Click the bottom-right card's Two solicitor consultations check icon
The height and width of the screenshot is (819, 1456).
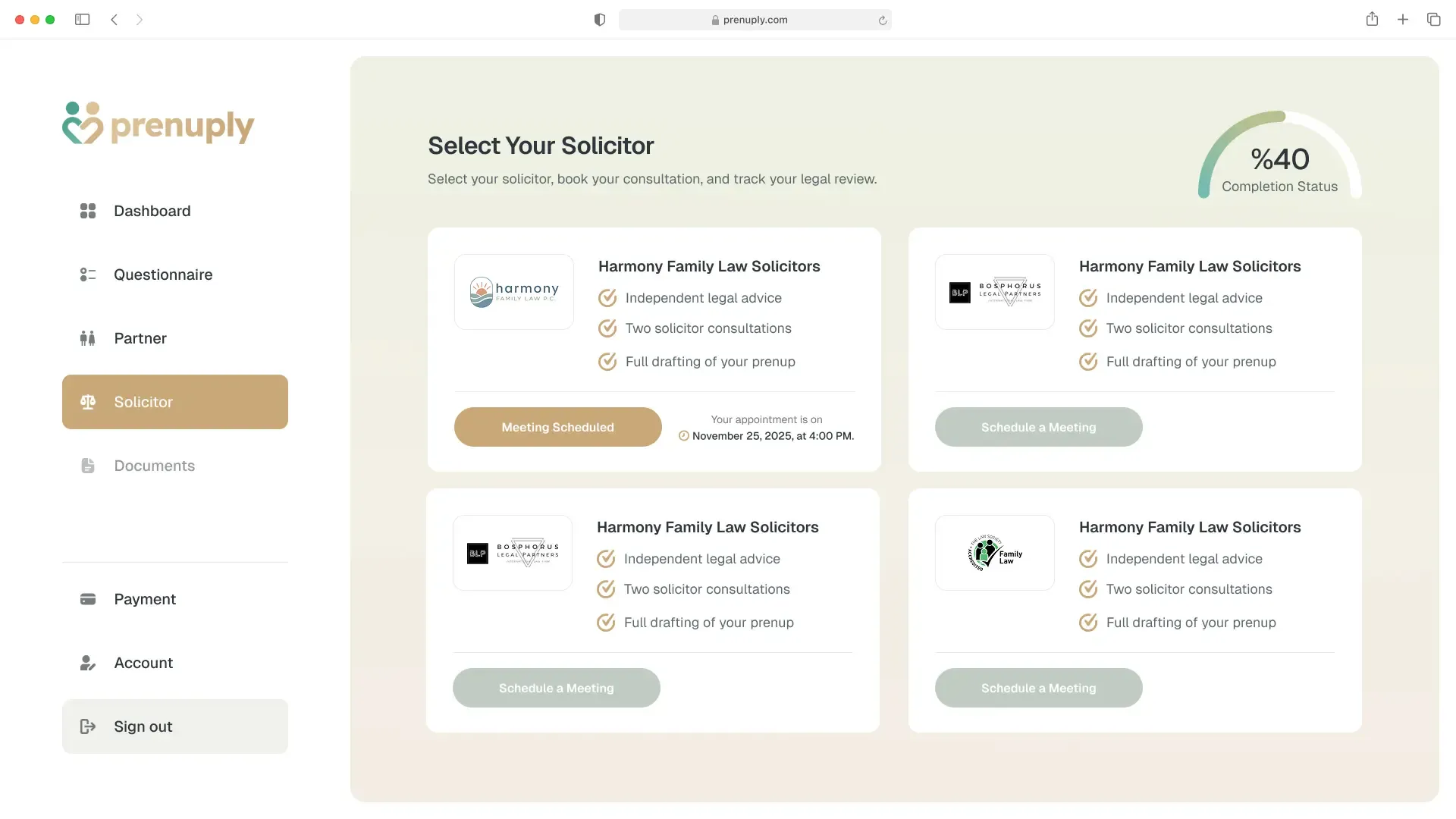click(1088, 588)
